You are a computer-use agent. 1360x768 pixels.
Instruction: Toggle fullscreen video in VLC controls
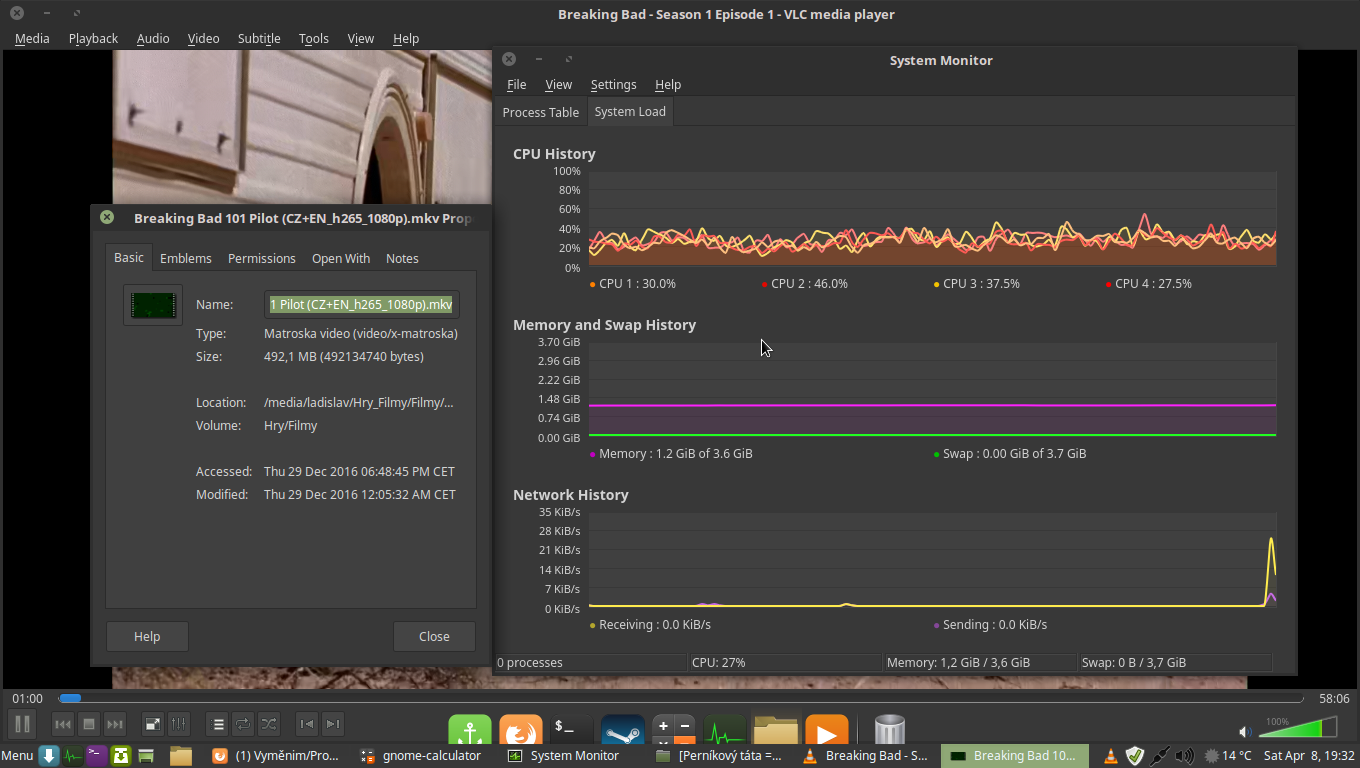pos(152,724)
